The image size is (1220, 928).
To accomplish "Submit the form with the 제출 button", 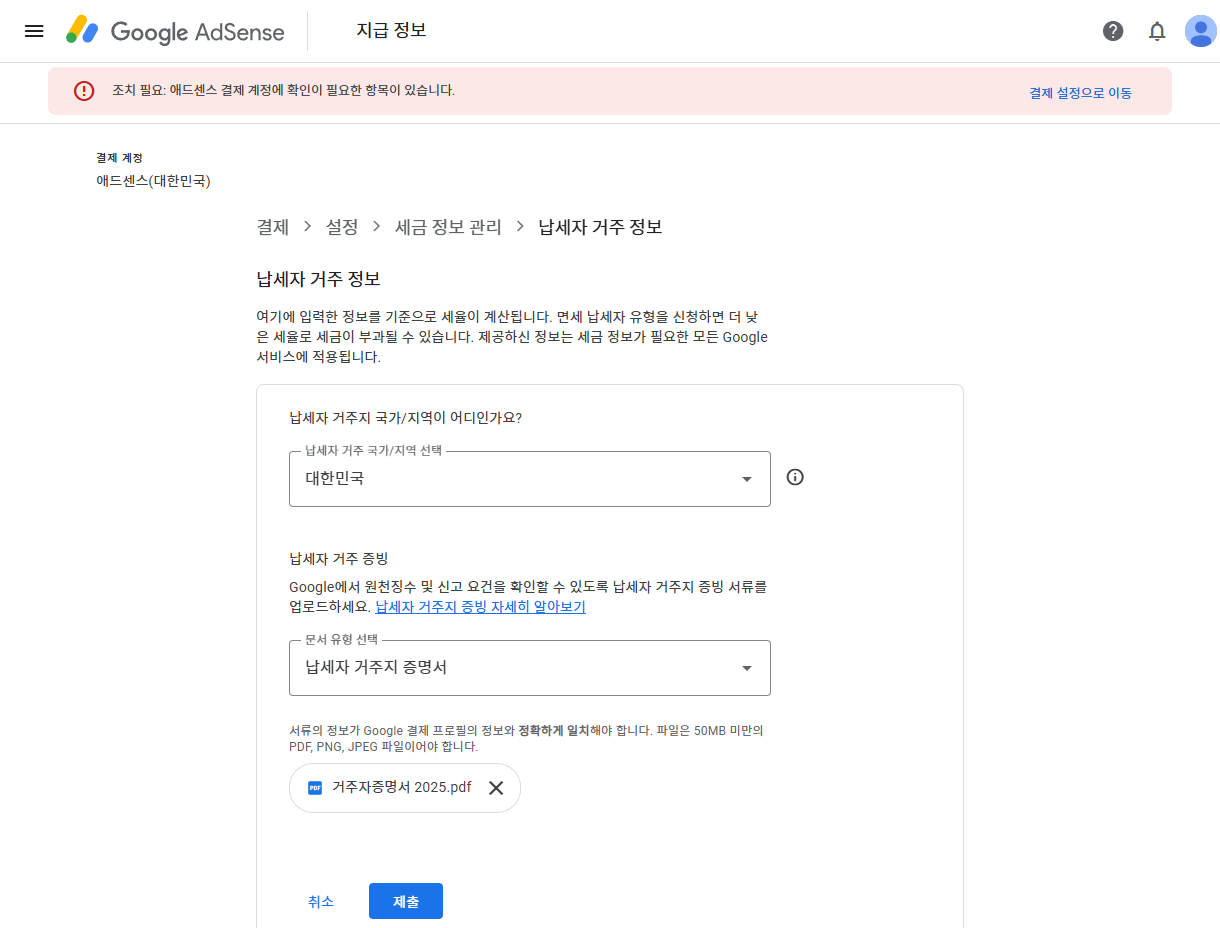I will 405,900.
